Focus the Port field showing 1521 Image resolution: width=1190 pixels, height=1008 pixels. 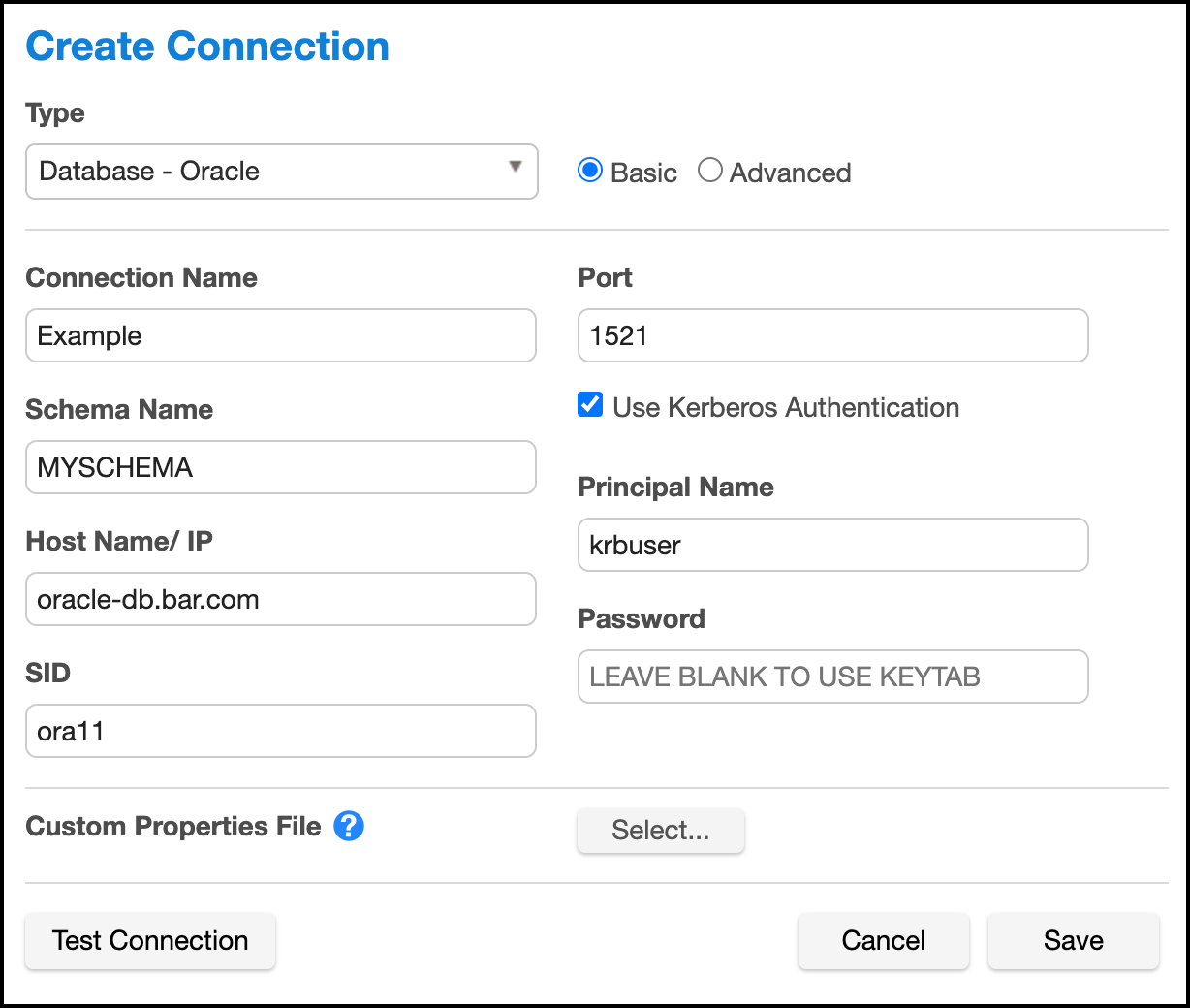(x=832, y=335)
